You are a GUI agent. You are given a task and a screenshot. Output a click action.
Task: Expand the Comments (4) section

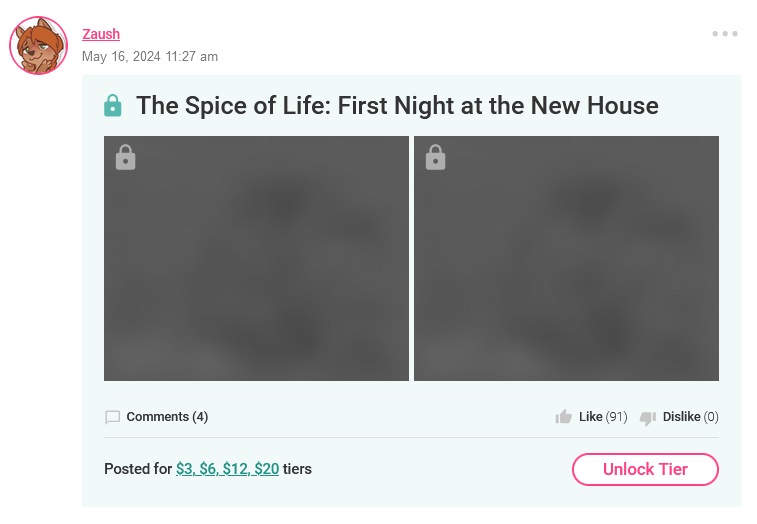point(167,417)
